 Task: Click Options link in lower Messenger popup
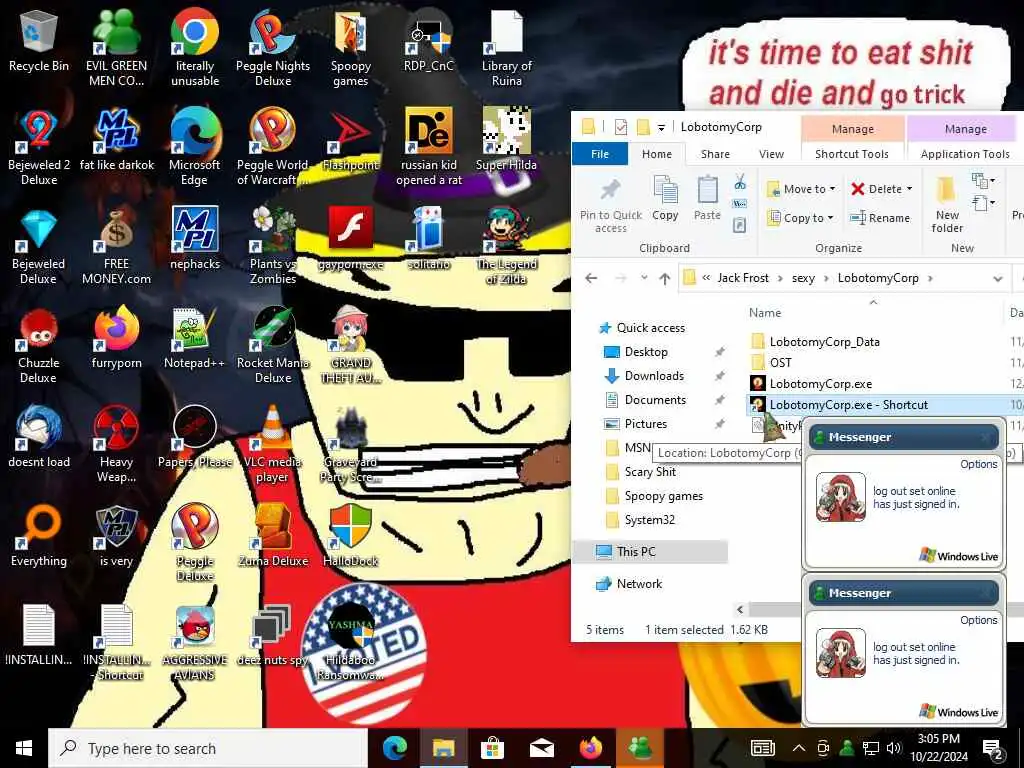pos(978,620)
